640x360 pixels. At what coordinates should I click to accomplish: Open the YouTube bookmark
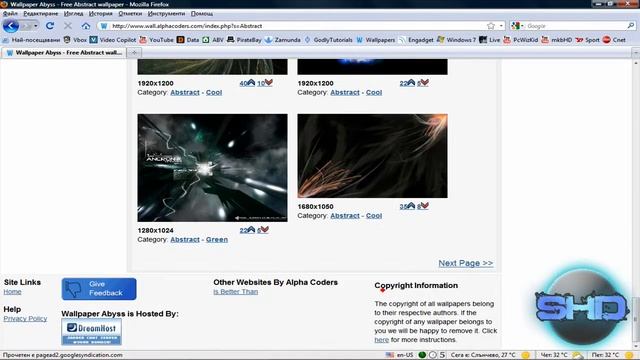pyautogui.click(x=156, y=40)
